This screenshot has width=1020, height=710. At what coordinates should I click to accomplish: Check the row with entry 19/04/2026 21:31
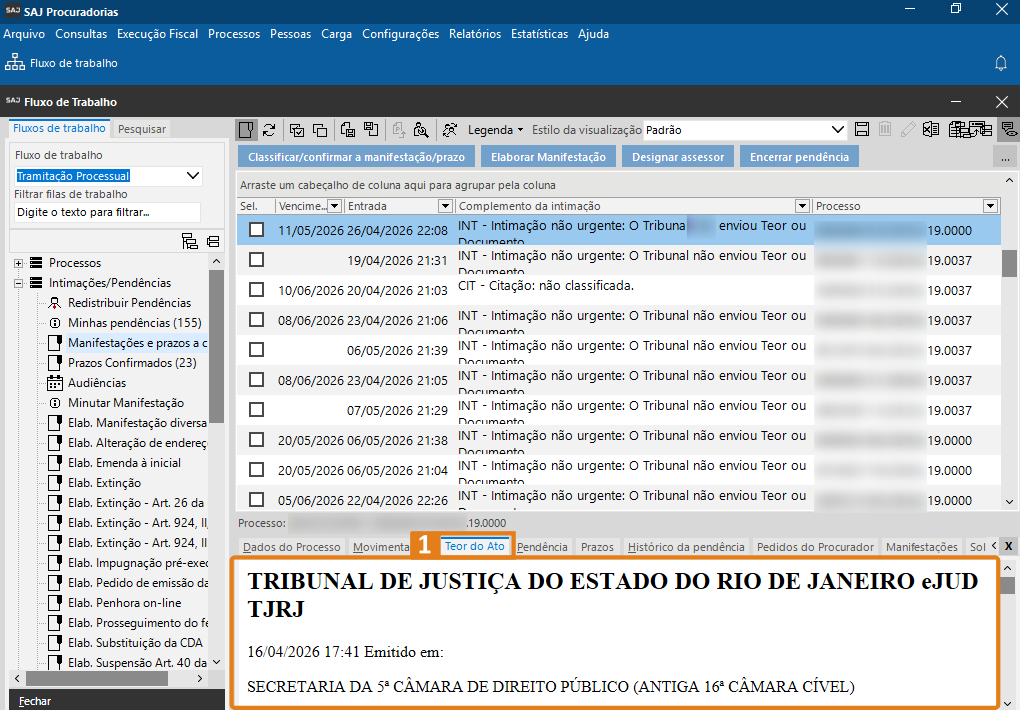(x=257, y=260)
